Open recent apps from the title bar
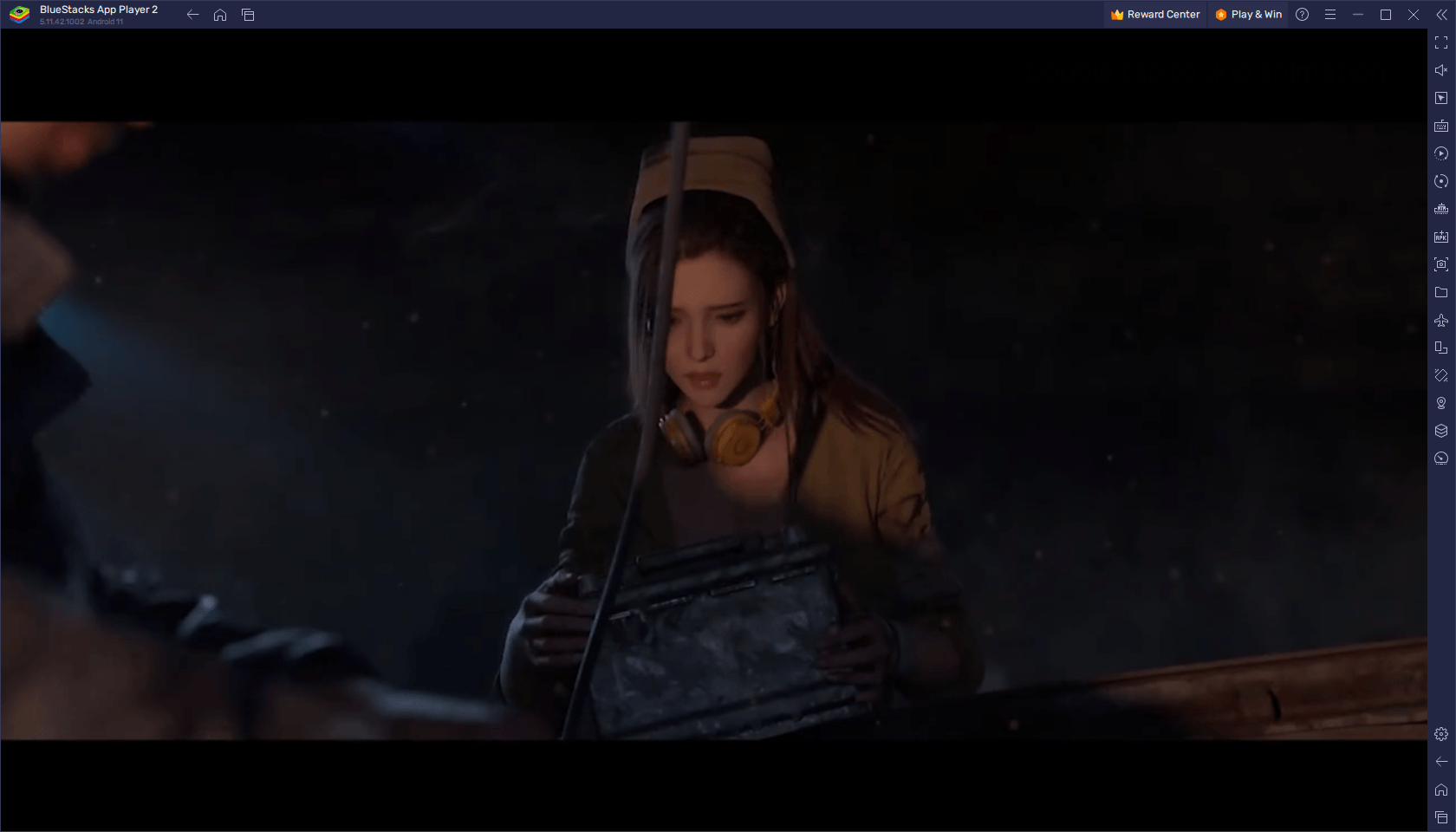The image size is (1456, 832). pyautogui.click(x=248, y=15)
